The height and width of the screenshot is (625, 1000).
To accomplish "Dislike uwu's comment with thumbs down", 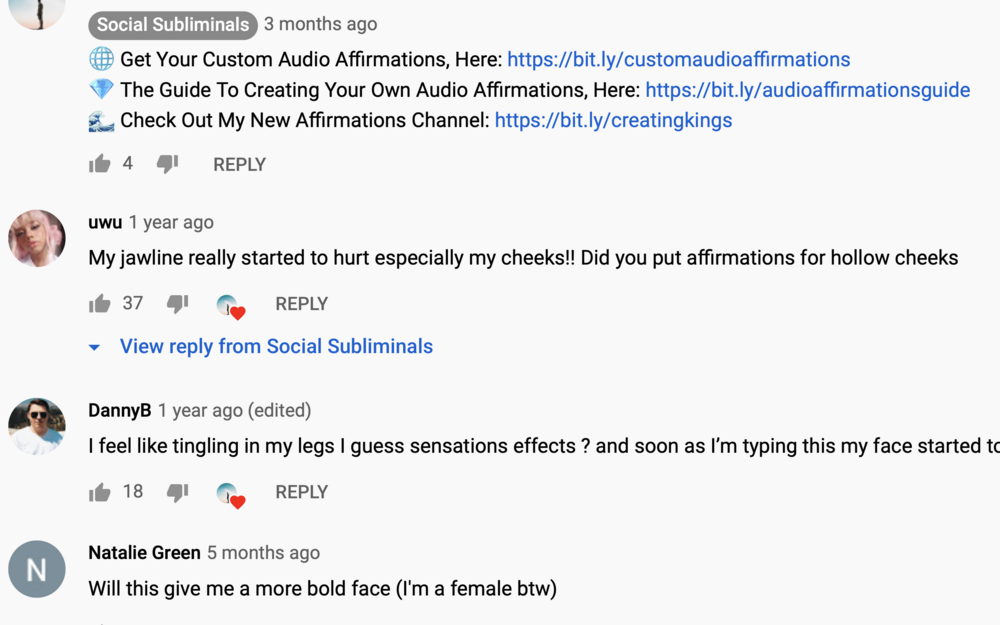I will coord(177,304).
